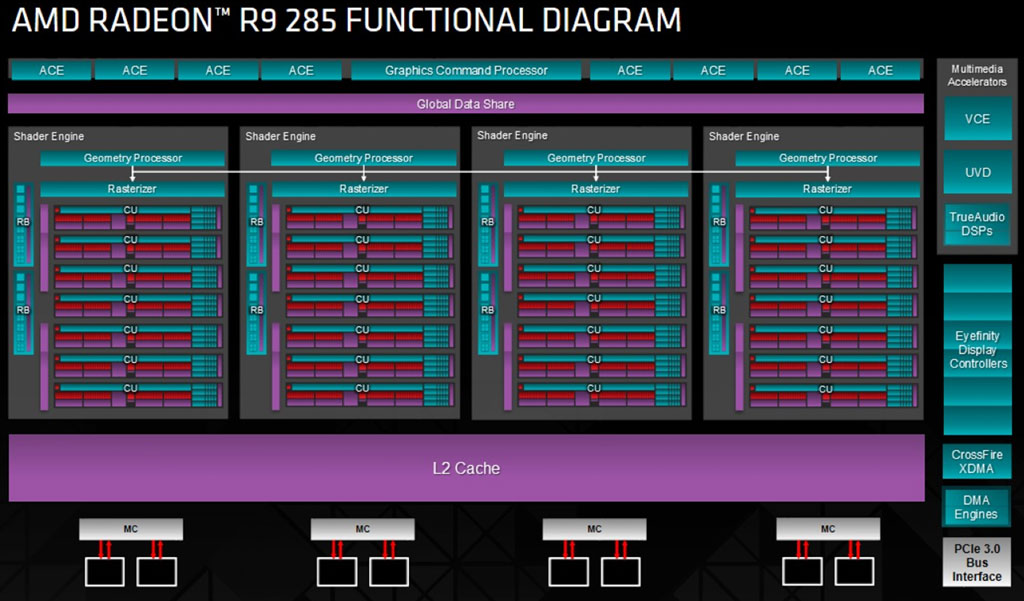Click the leftmost Shader Engine label
1024x601 pixels.
tap(49, 137)
